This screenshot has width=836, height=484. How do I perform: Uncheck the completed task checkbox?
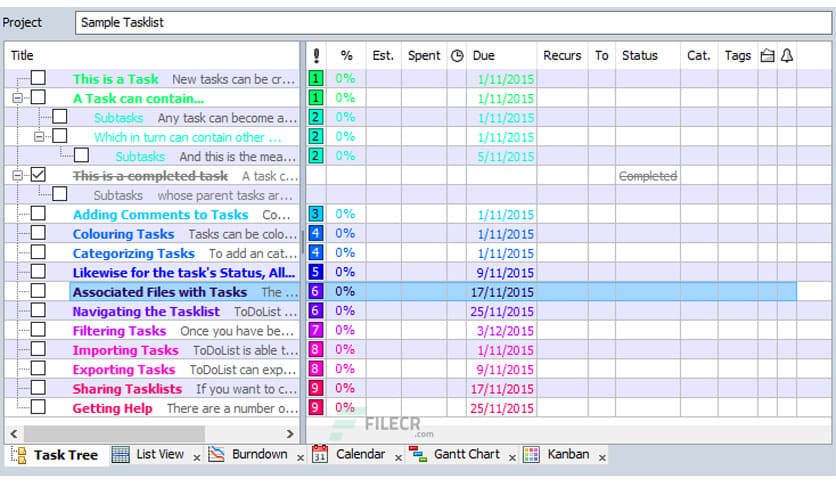38,175
